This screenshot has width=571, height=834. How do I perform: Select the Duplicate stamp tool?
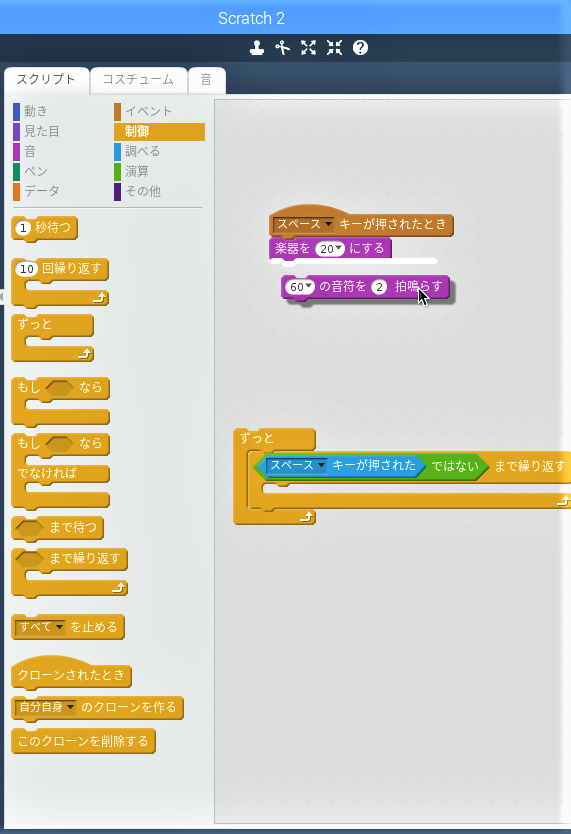[257, 48]
